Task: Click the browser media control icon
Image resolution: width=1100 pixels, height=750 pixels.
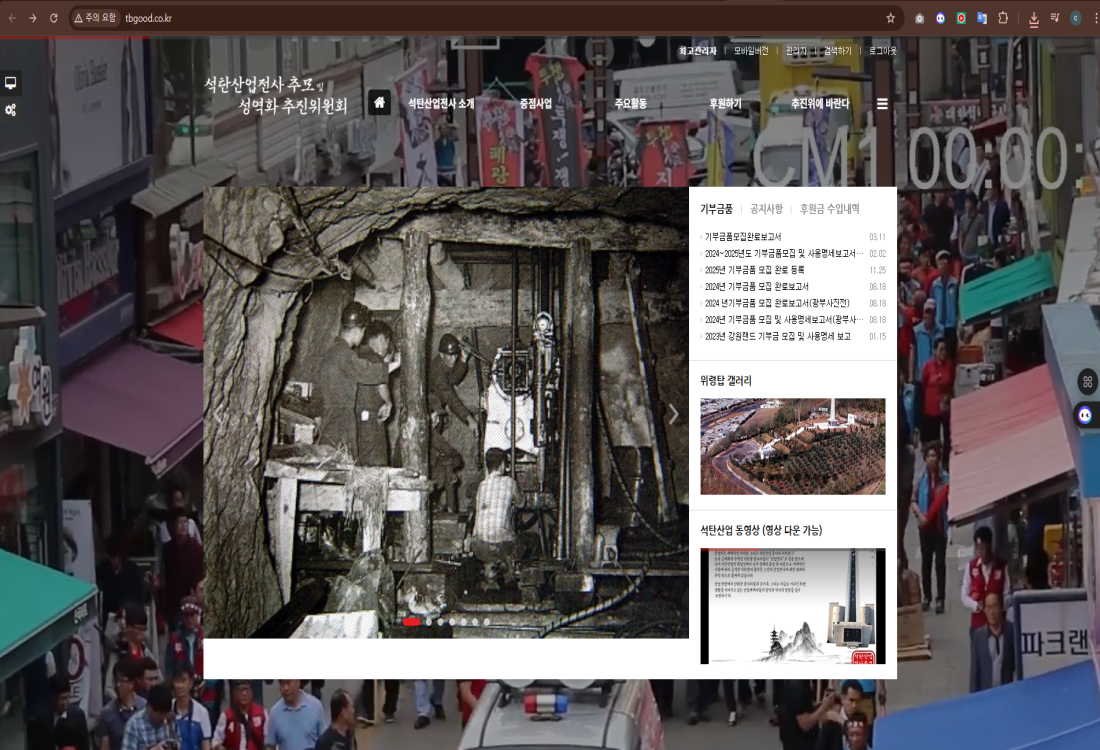Action: pos(1054,18)
